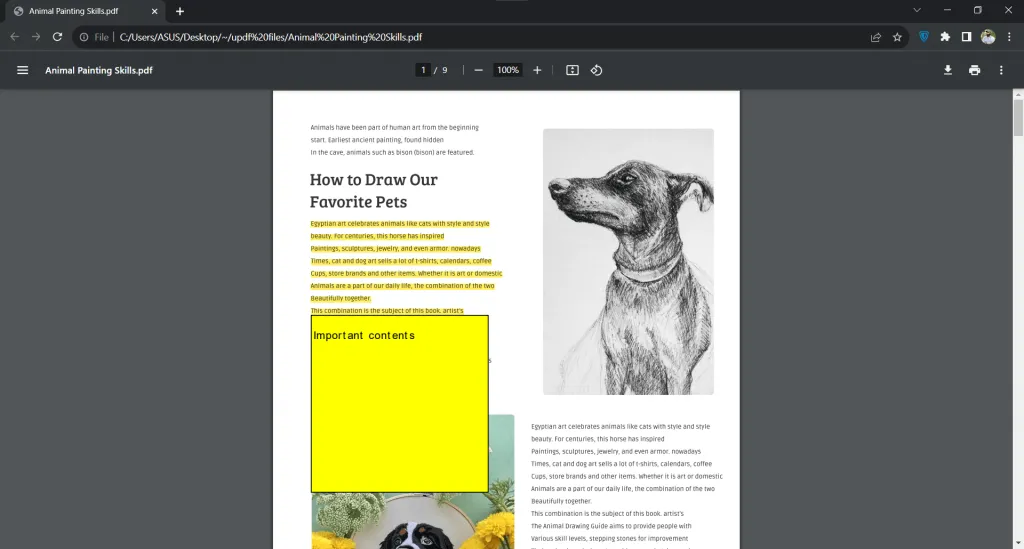Rotate the document counterclockwise
The height and width of the screenshot is (549, 1024).
(x=596, y=70)
